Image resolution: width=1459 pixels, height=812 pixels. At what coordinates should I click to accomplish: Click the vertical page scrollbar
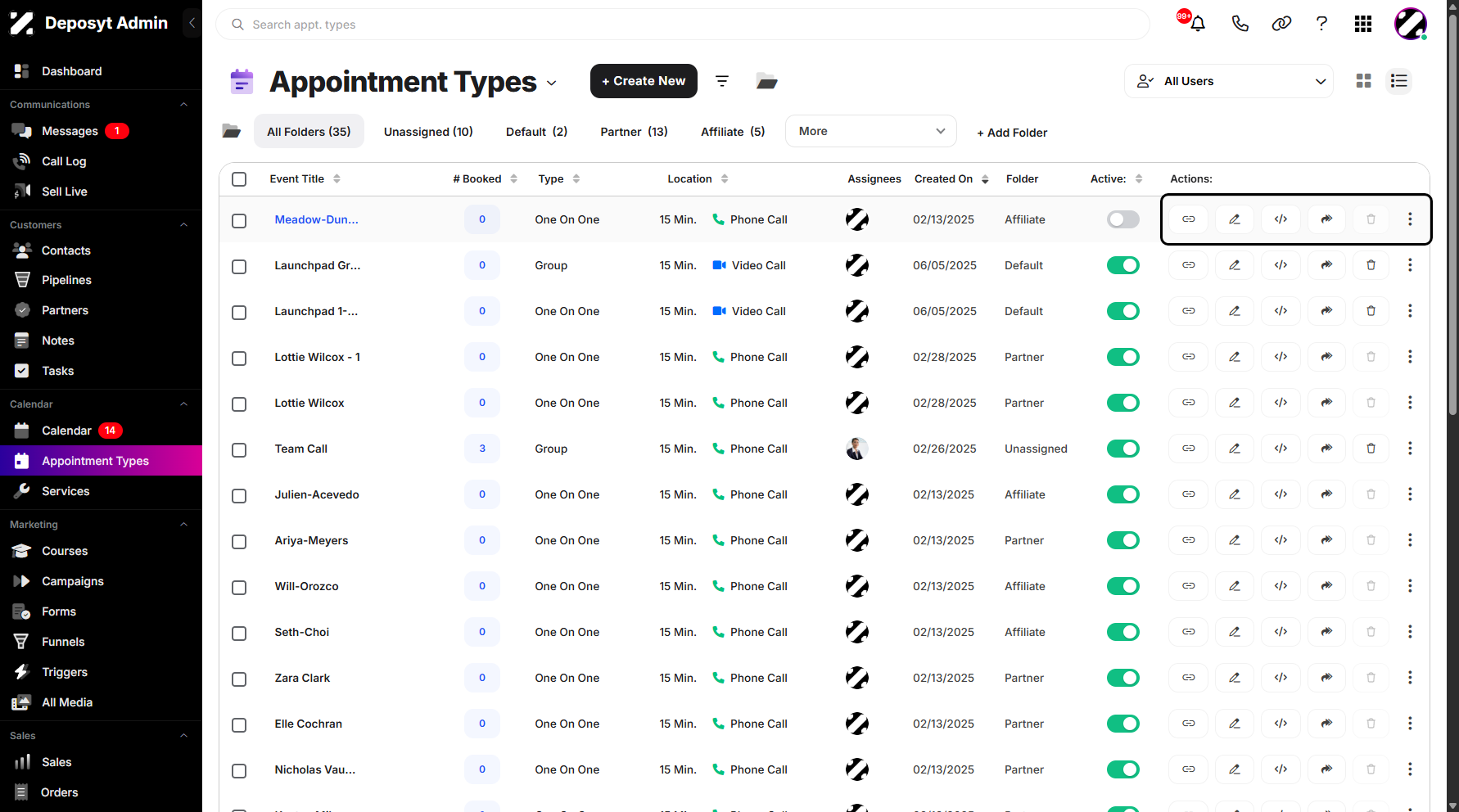coord(1452,213)
